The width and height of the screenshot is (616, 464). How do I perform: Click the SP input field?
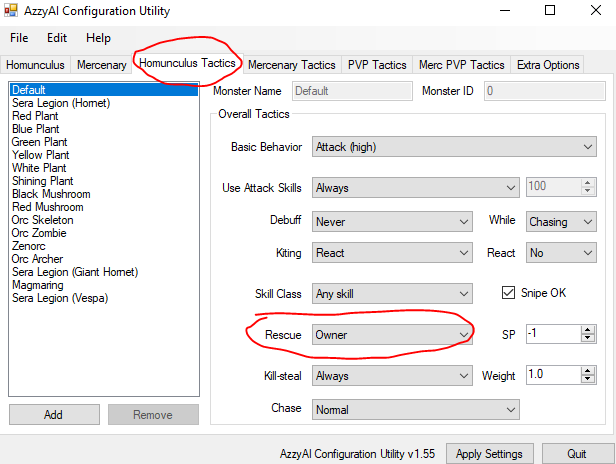click(554, 334)
